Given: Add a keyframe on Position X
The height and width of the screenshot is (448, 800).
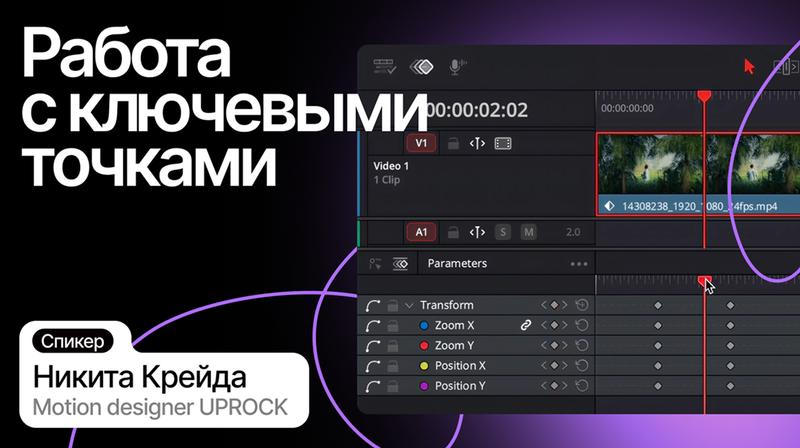Looking at the screenshot, I should tap(554, 365).
